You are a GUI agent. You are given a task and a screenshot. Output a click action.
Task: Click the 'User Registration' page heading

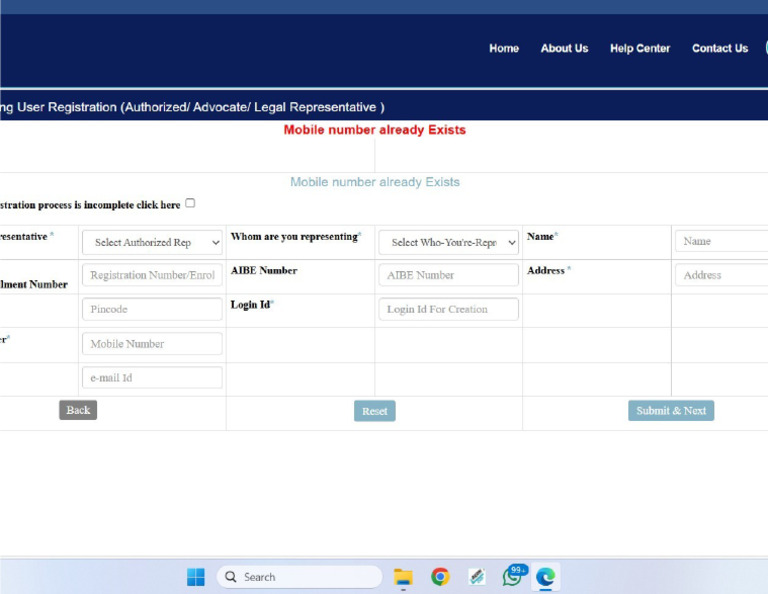click(x=192, y=107)
